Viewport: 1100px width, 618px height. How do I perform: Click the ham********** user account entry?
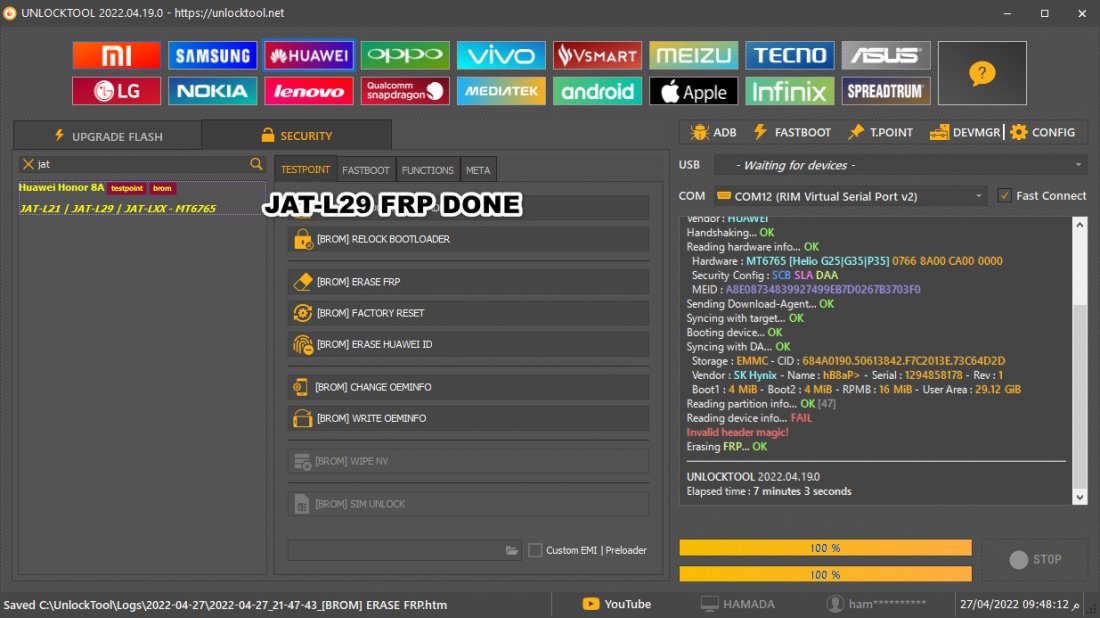pyautogui.click(x=876, y=604)
